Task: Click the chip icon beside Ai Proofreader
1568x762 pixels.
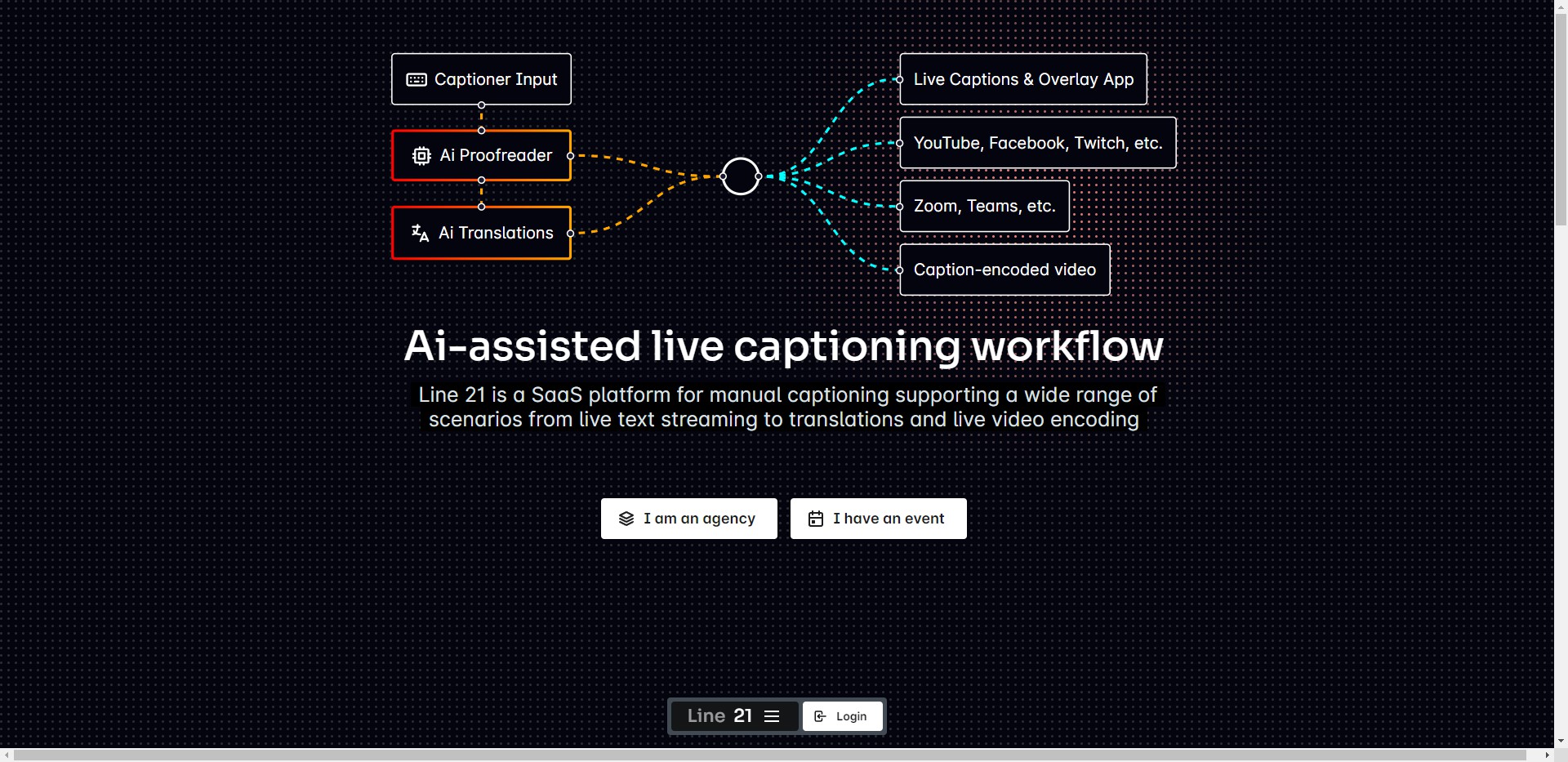Action: point(421,156)
